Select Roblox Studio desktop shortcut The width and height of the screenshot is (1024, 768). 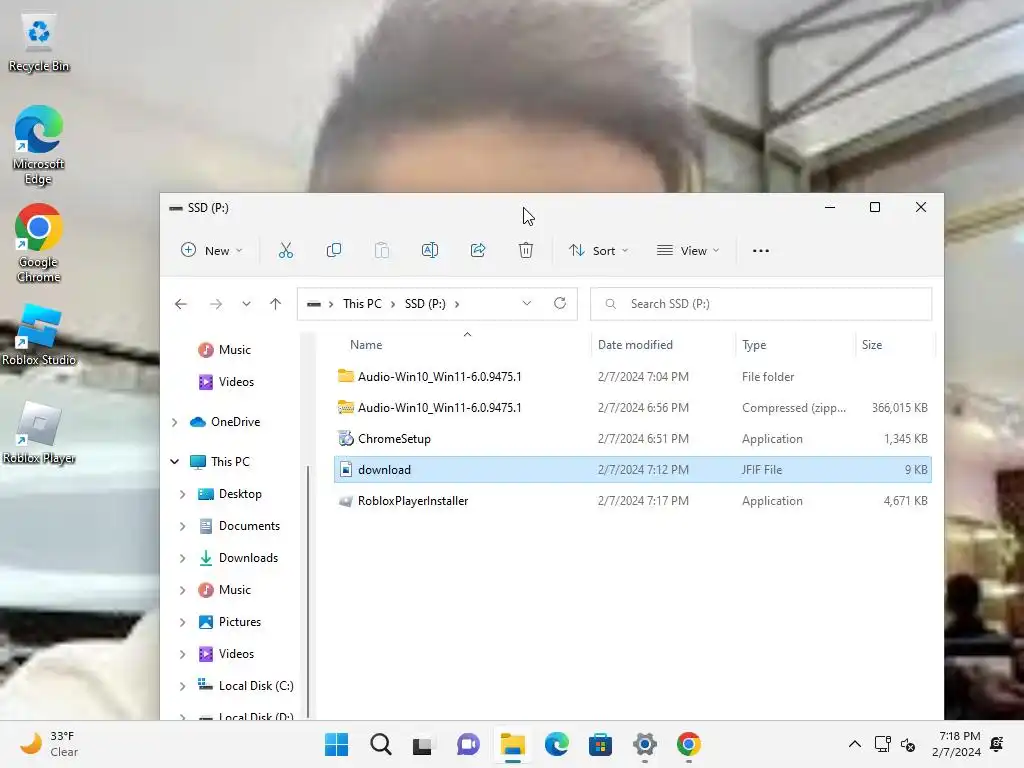coord(39,334)
